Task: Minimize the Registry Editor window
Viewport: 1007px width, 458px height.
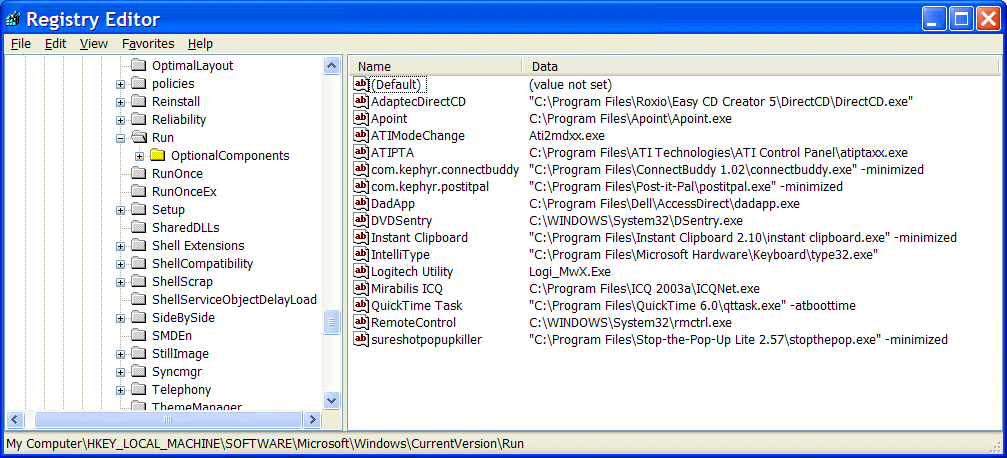Action: click(934, 19)
